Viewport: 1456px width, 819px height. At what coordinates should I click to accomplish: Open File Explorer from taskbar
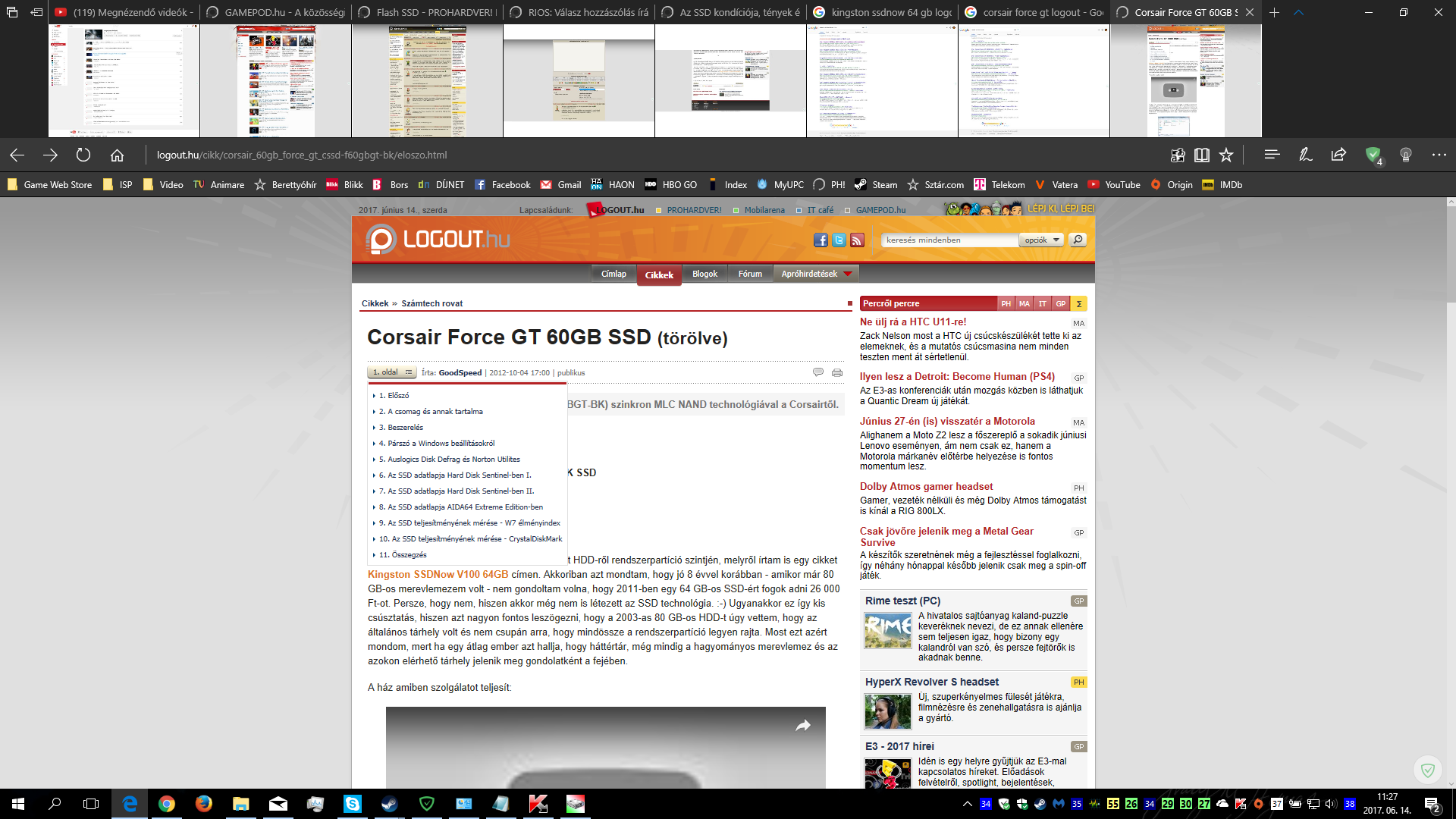(x=240, y=804)
